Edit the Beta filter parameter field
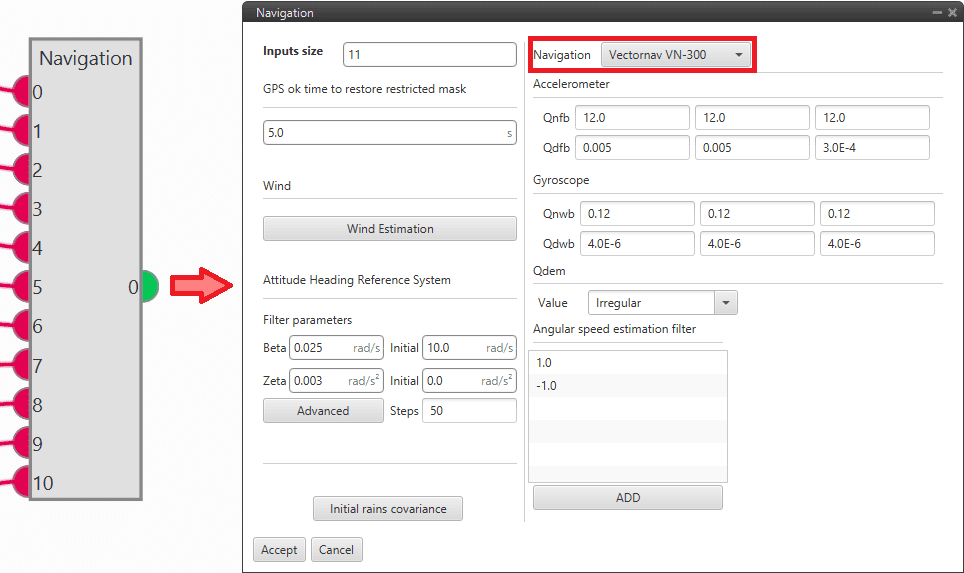The height and width of the screenshot is (573, 964). pyautogui.click(x=320, y=348)
